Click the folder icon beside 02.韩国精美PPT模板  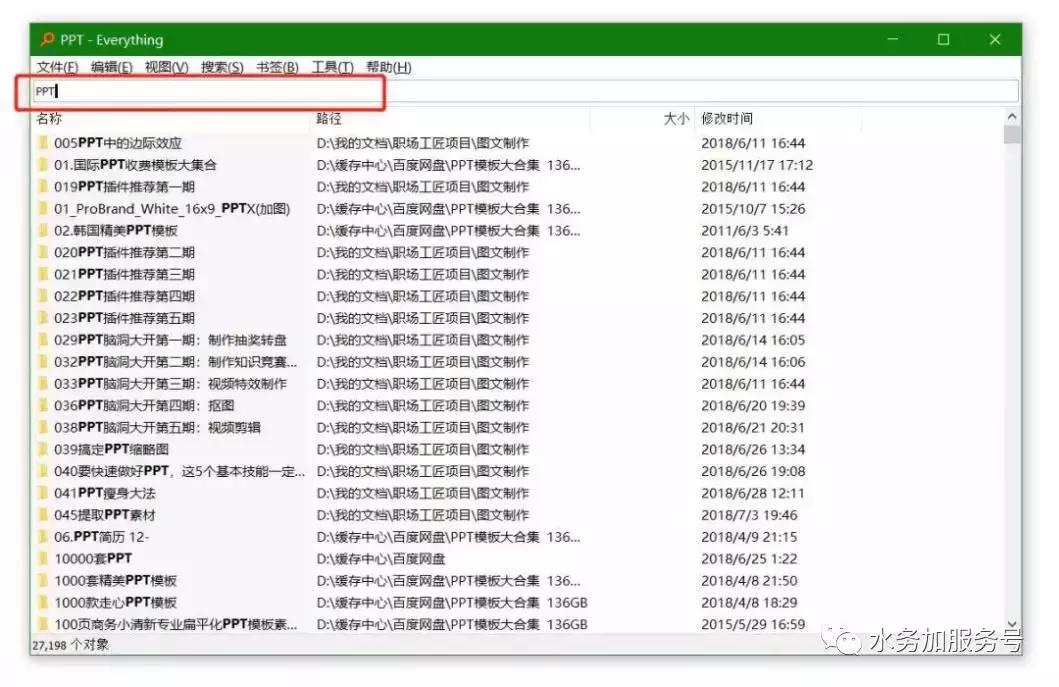(x=42, y=230)
